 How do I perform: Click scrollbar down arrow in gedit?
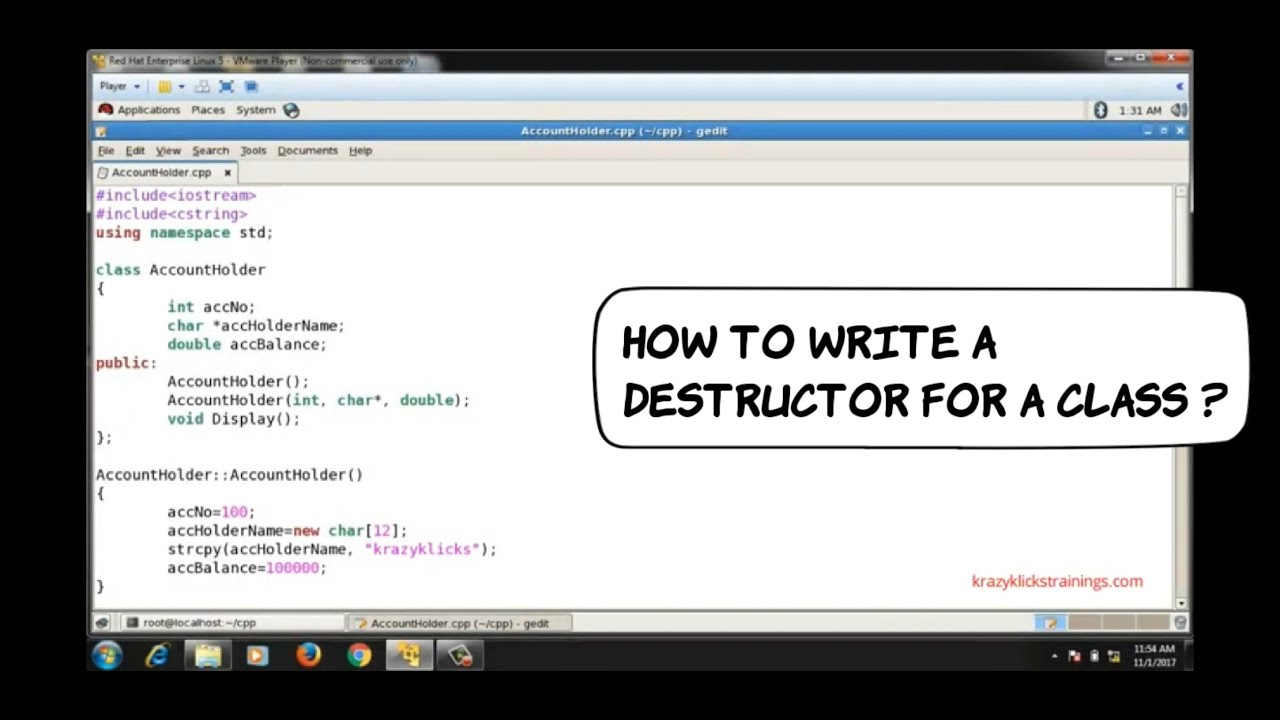point(1181,603)
